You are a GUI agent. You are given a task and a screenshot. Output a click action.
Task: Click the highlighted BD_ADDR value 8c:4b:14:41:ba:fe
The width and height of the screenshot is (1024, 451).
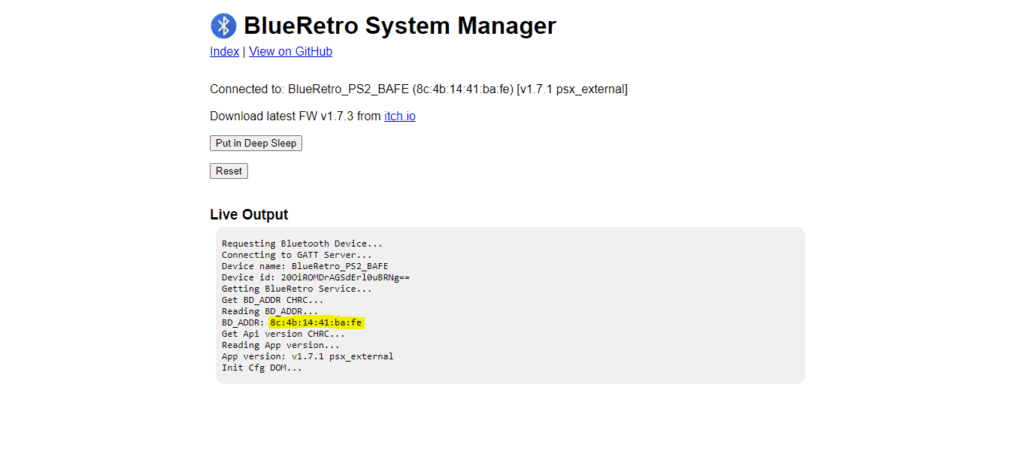[316, 323]
